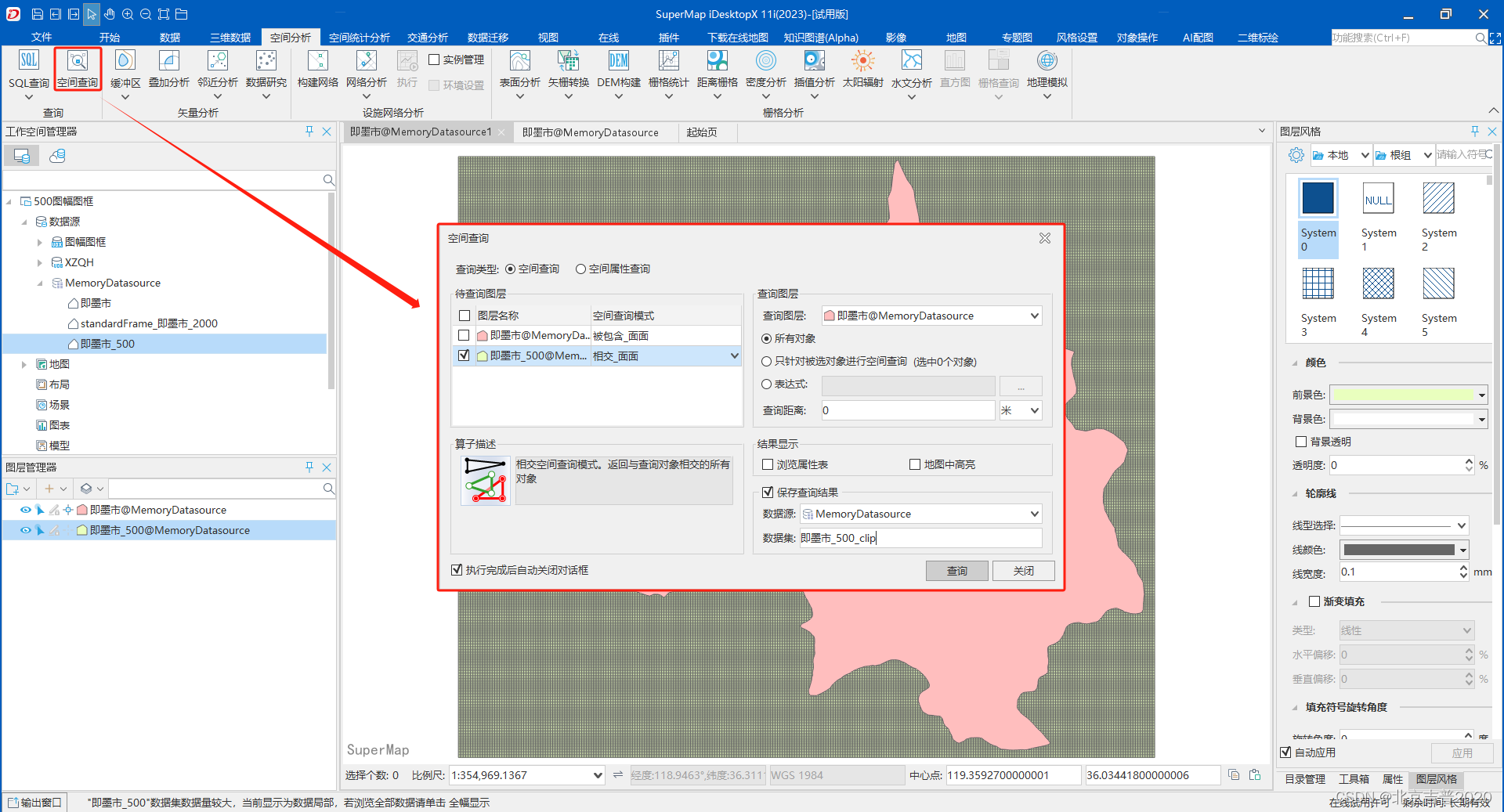Open the 文件 menu tab

pos(42,38)
